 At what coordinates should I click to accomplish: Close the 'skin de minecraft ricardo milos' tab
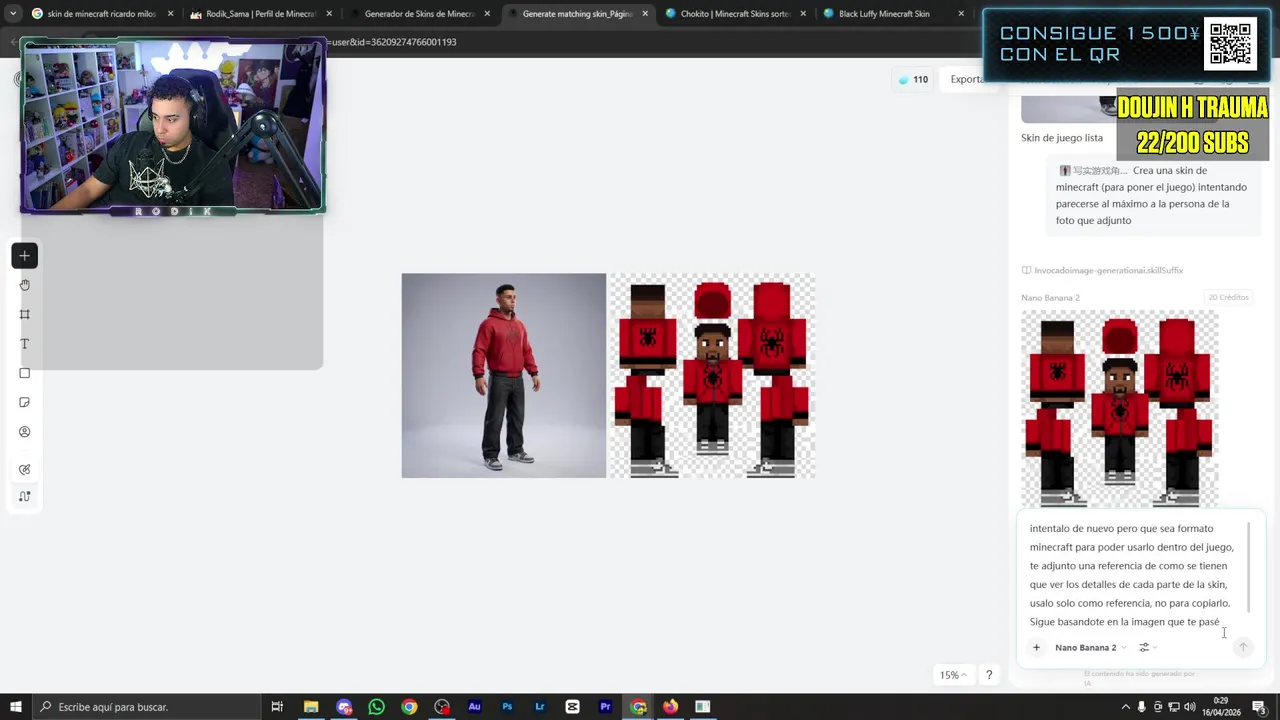pos(170,14)
